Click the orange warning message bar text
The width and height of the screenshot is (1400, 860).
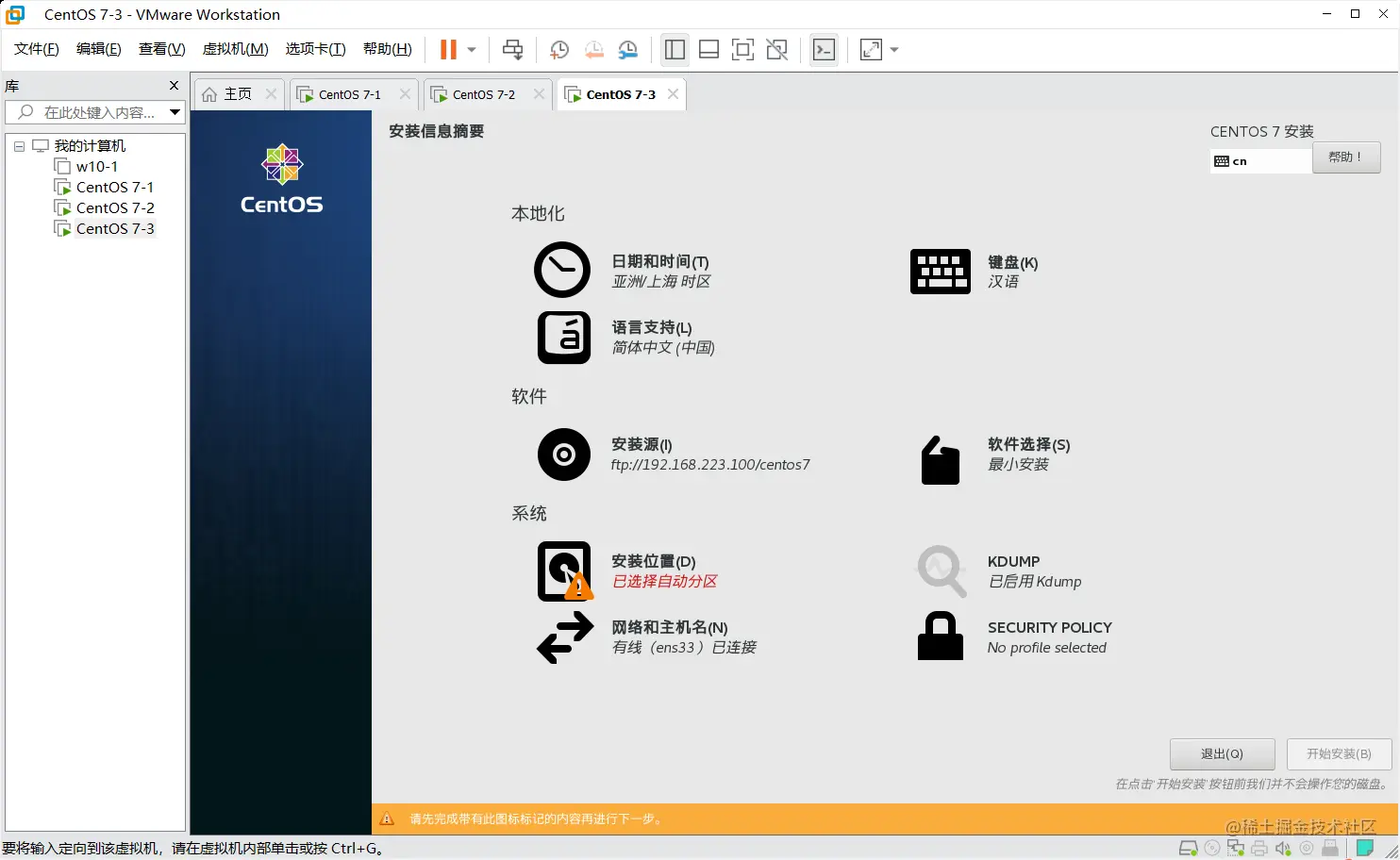click(536, 819)
